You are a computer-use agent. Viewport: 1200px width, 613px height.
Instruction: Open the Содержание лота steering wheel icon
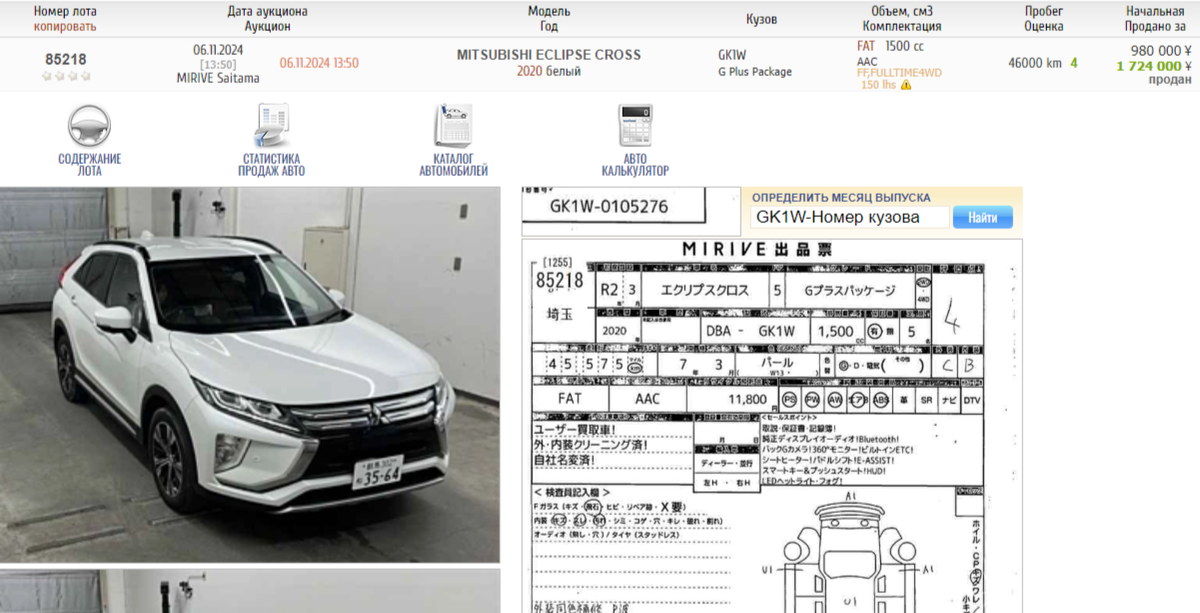(x=89, y=127)
